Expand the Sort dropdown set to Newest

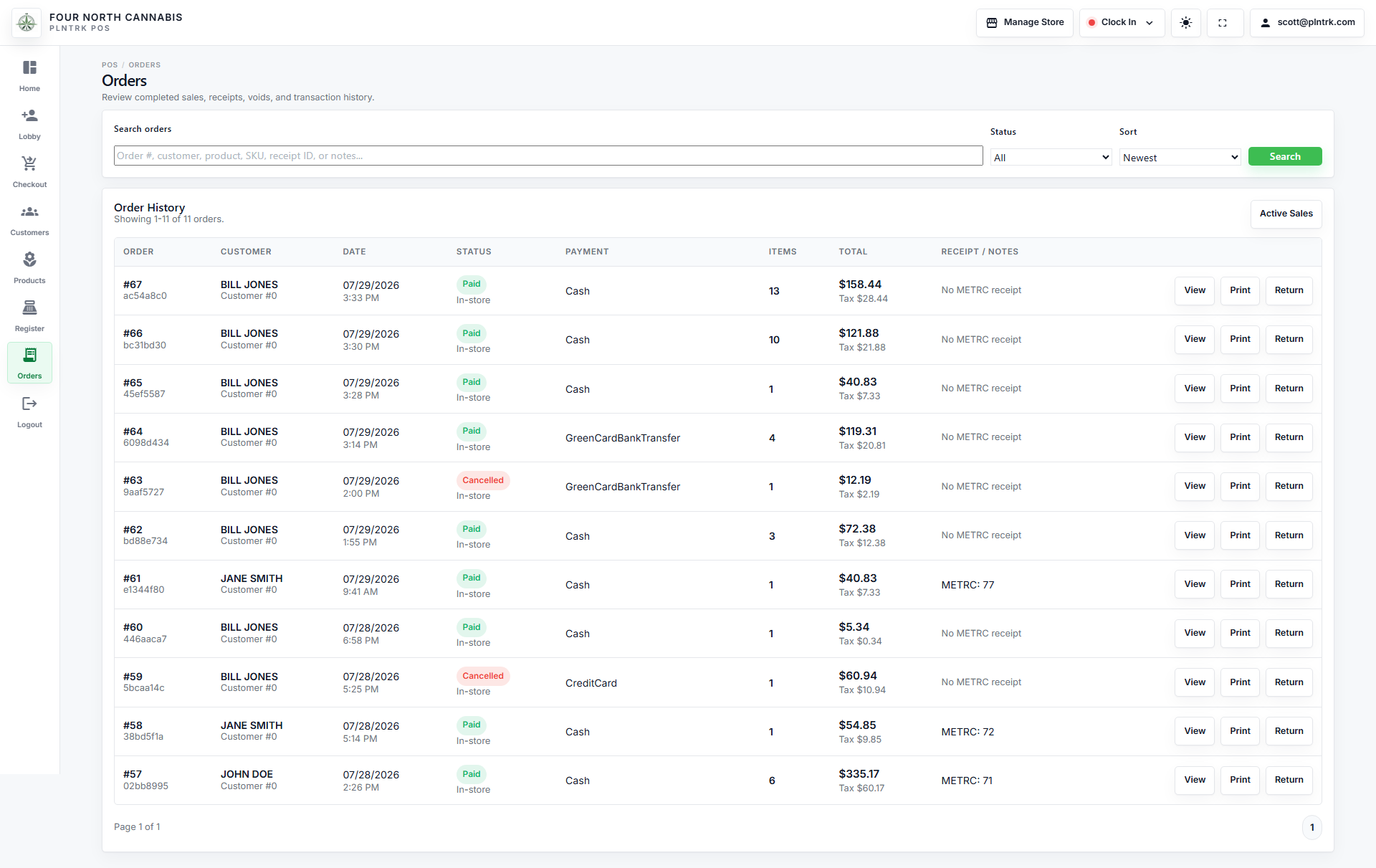(1180, 158)
